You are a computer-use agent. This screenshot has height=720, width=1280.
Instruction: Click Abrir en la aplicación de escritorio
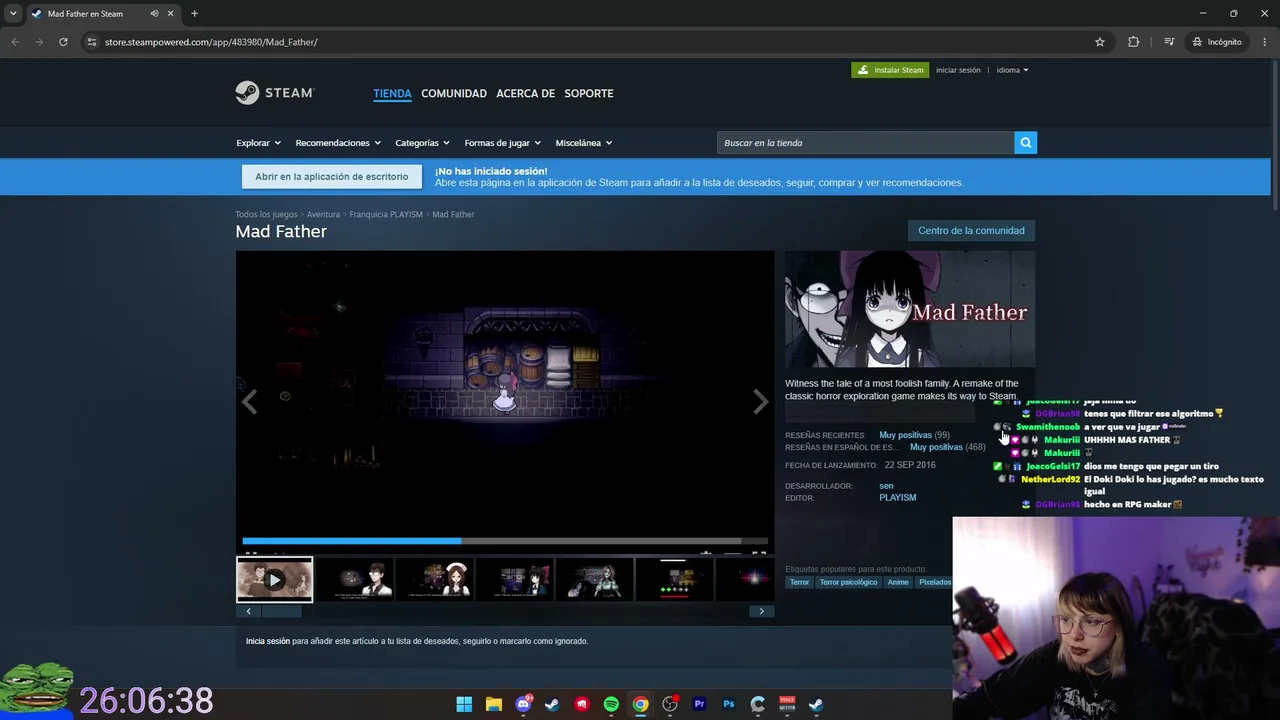(331, 177)
